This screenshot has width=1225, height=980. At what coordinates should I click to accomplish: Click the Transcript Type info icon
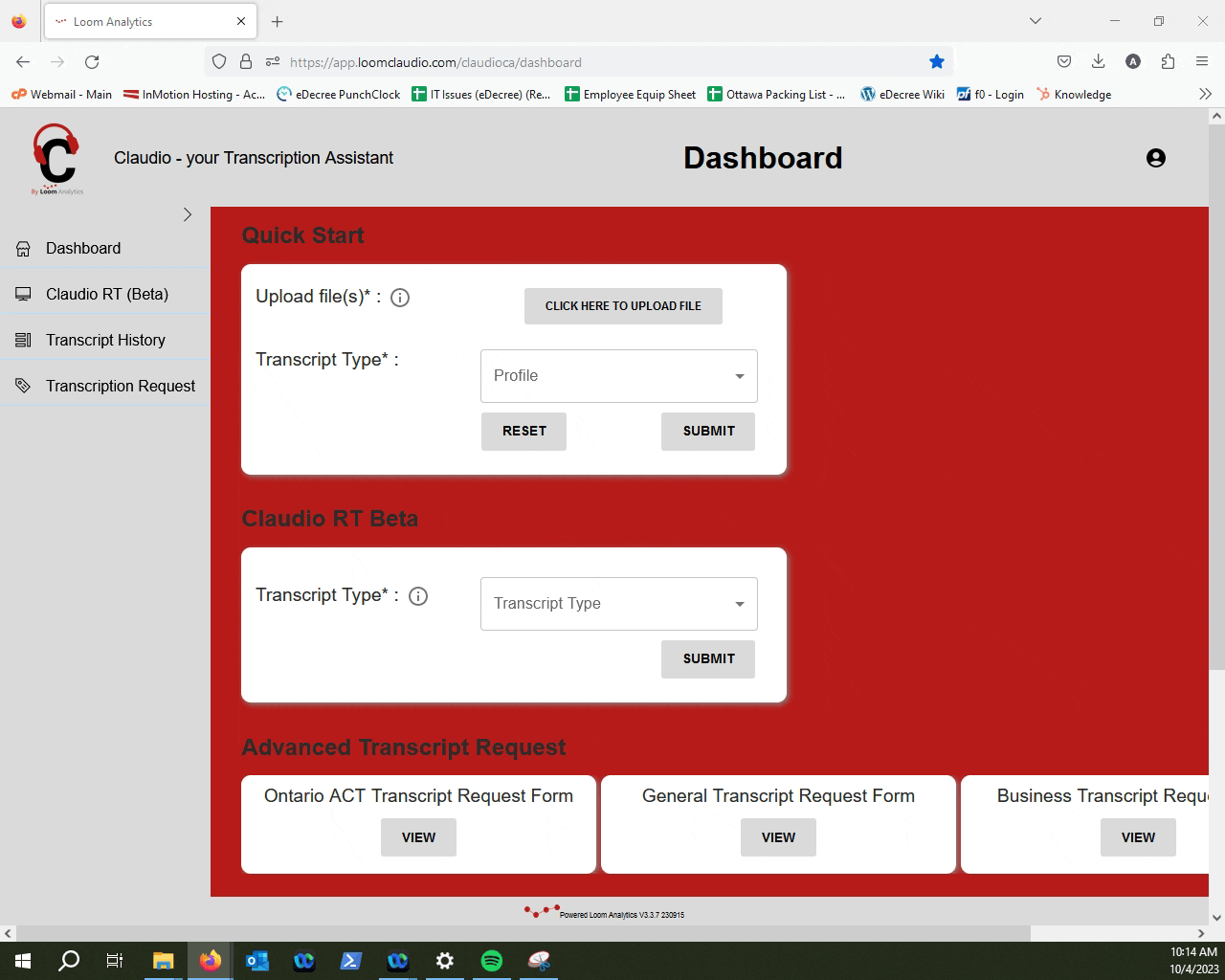[x=417, y=596]
